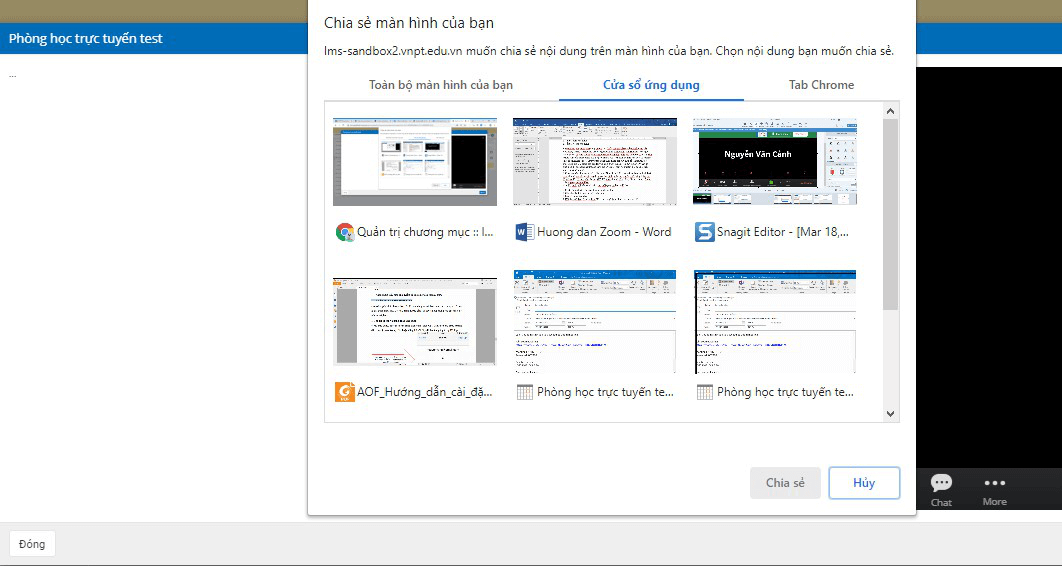Select the AOF_Hướng_dẫn_cài_đặt window thumbnail
Image resolution: width=1062 pixels, height=566 pixels.
[414, 321]
